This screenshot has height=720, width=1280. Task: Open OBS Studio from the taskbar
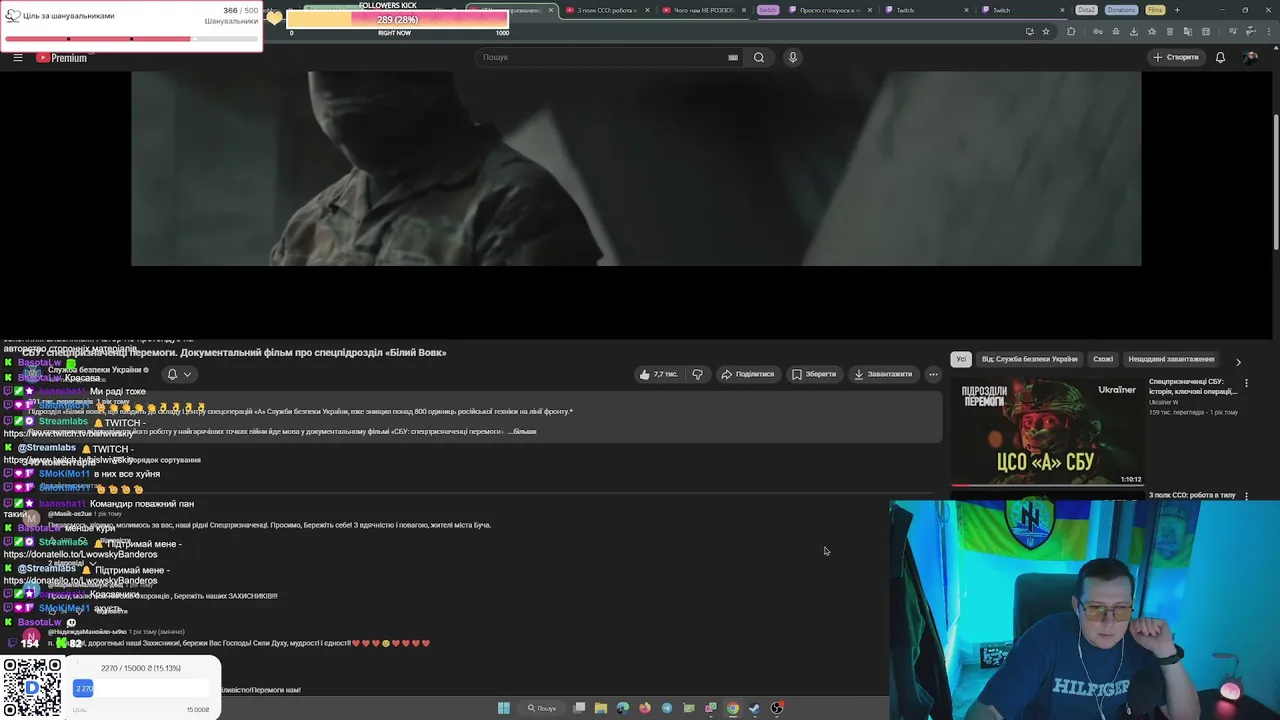[x=777, y=708]
